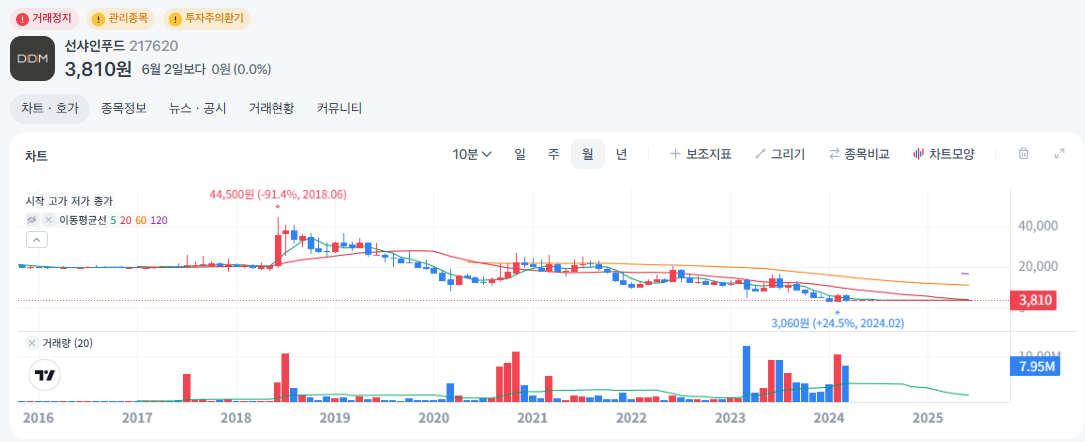Click the 6월 2일보다 0원 (0.0%) change text
Image resolution: width=1085 pixels, height=442 pixels.
coord(206,69)
